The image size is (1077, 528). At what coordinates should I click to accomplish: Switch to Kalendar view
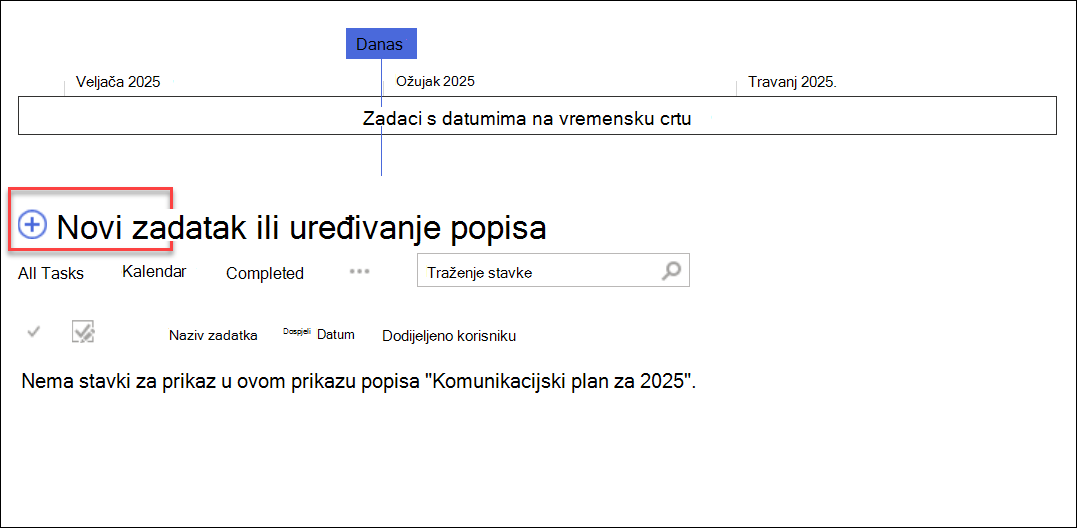154,271
